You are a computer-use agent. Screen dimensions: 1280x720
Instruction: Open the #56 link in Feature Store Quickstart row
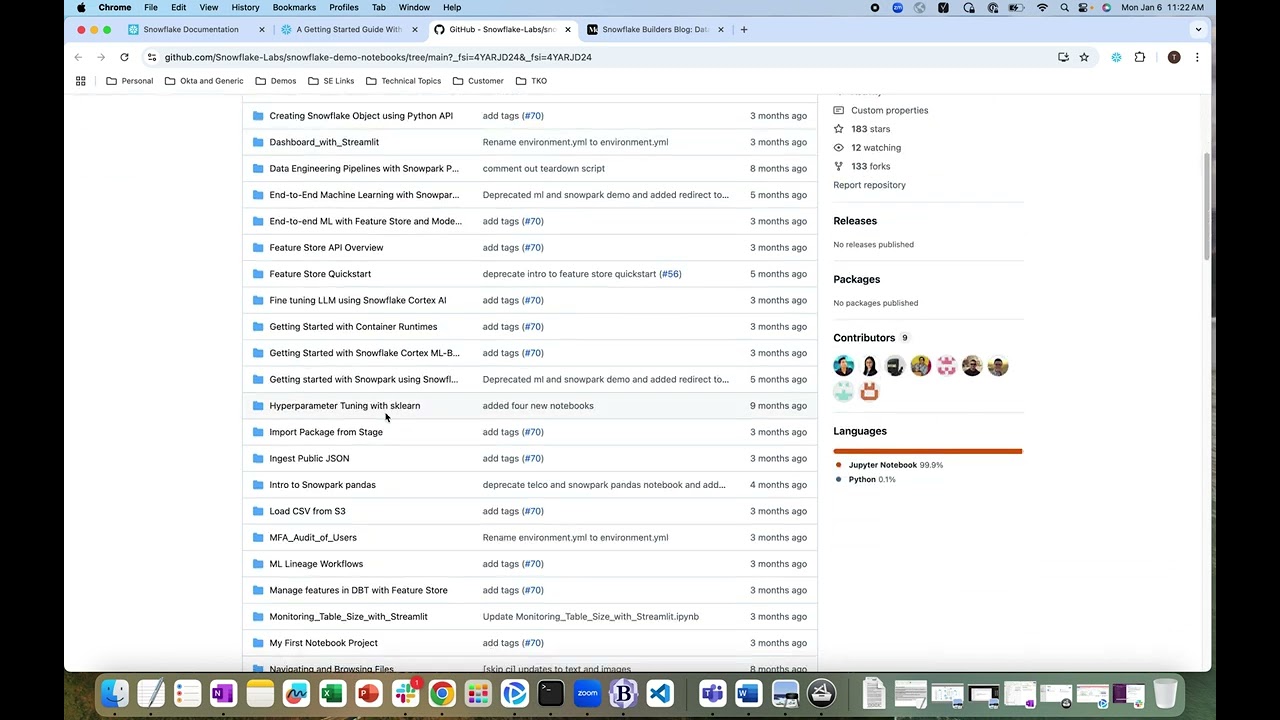[x=670, y=274]
